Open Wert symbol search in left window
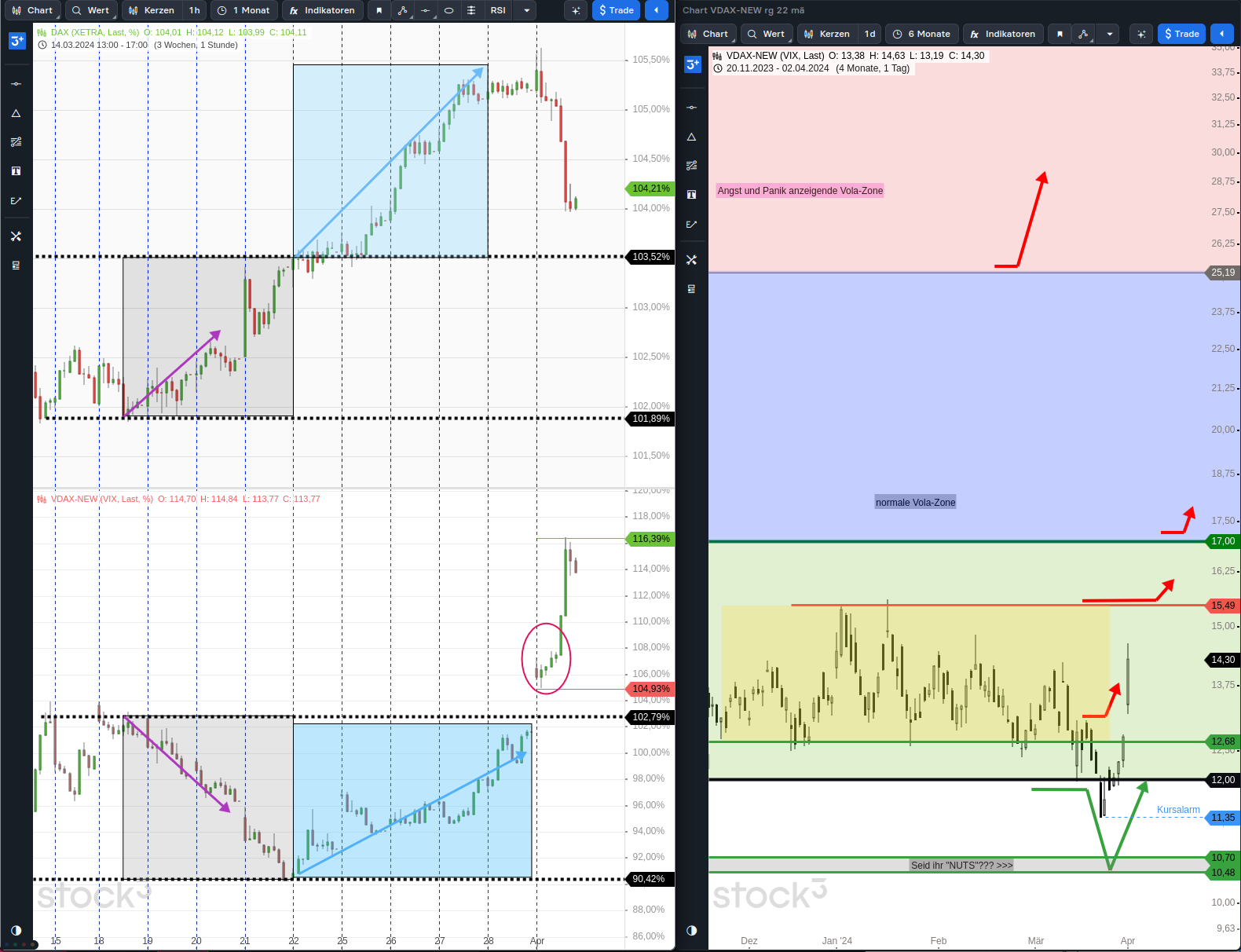The image size is (1241, 952). coord(91,10)
